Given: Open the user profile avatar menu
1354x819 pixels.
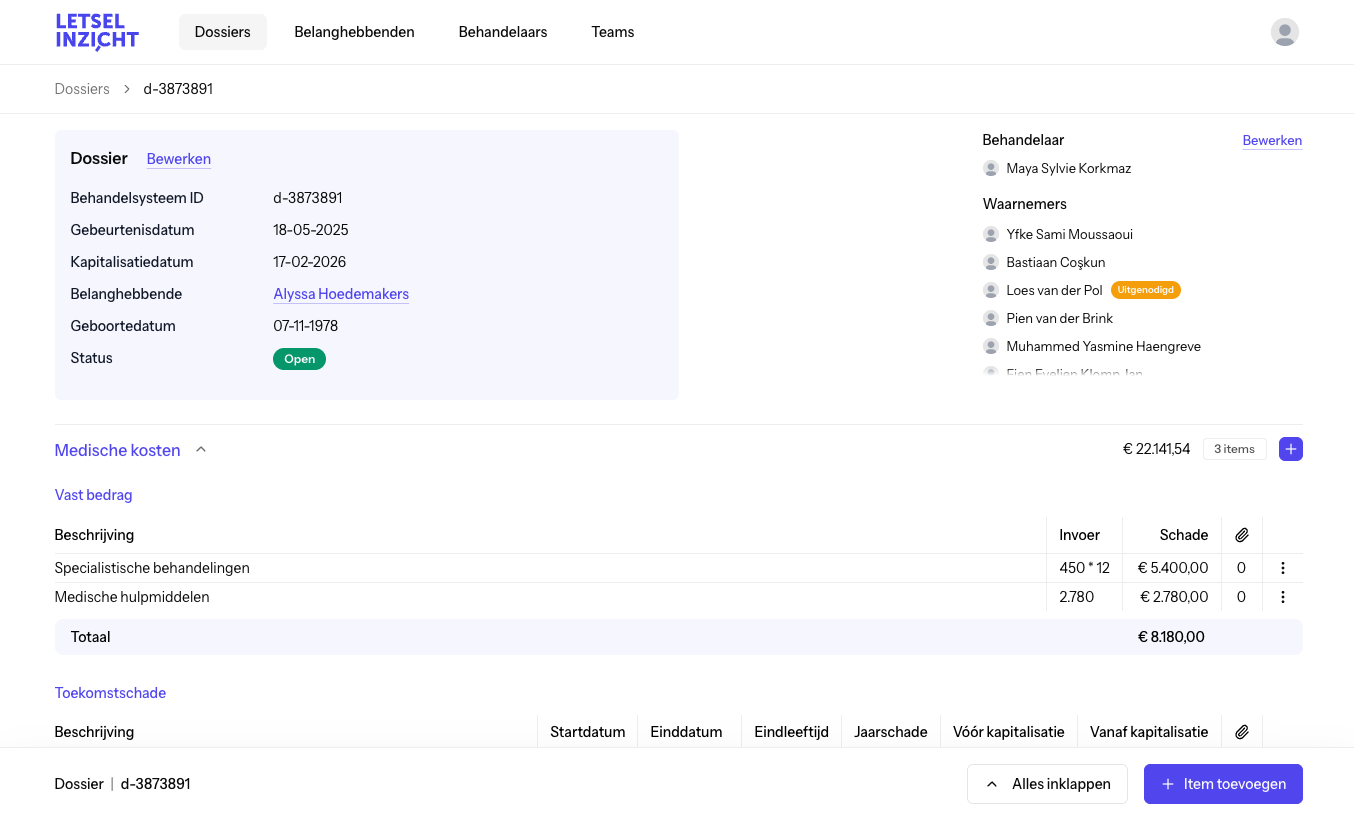Looking at the screenshot, I should point(1285,32).
